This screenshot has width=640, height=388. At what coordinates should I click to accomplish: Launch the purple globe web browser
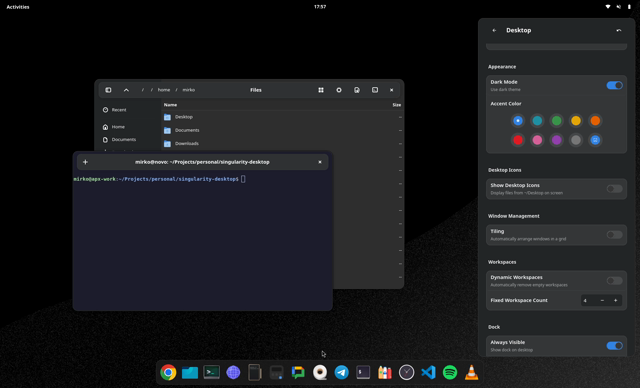[x=233, y=372]
